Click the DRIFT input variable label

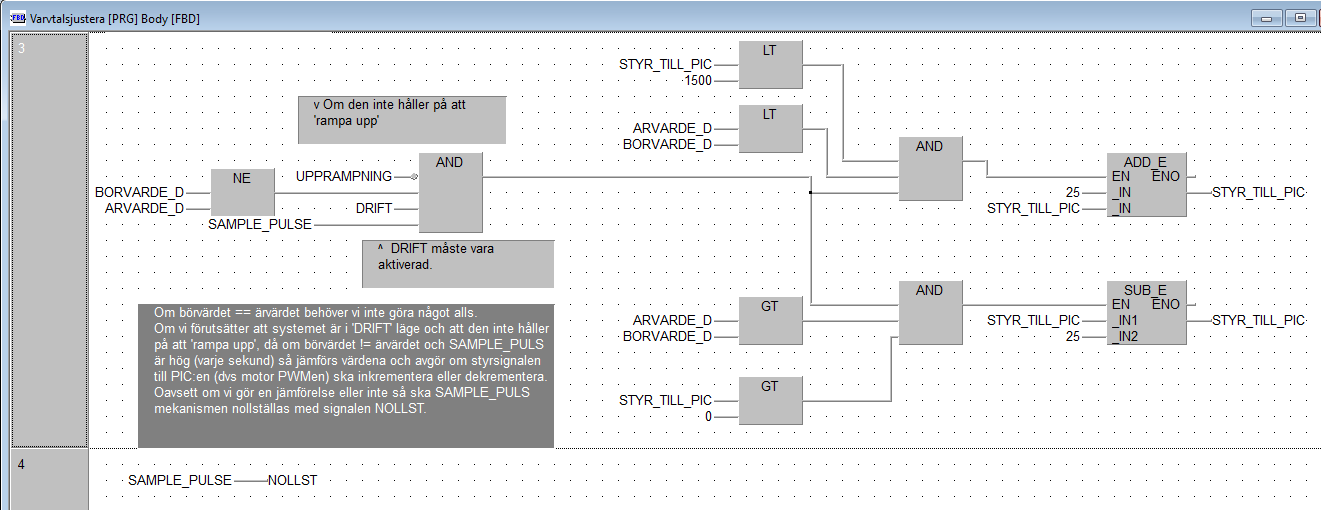[373, 209]
